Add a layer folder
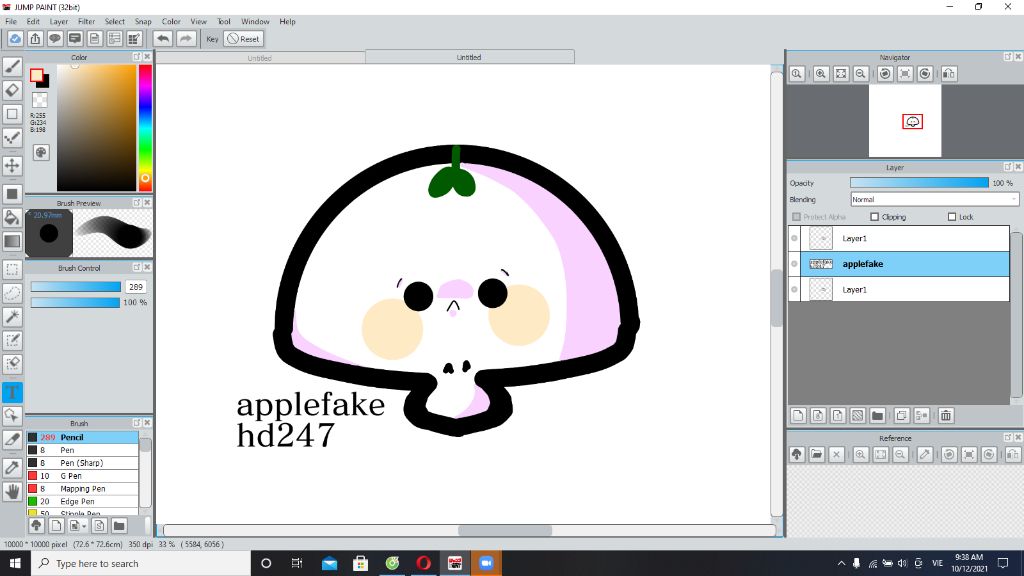1024x576 pixels. point(878,415)
